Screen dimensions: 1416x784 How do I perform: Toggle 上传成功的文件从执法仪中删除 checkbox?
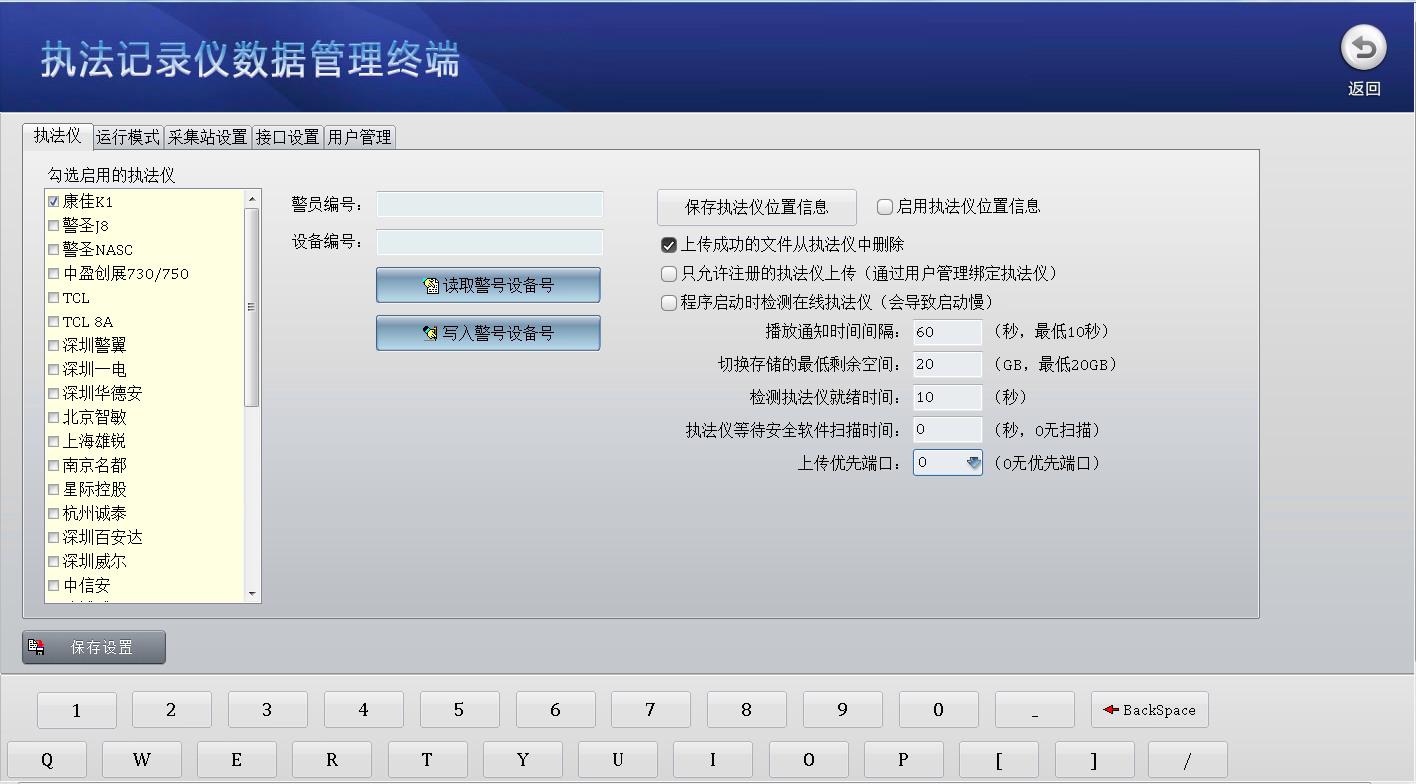[669, 245]
